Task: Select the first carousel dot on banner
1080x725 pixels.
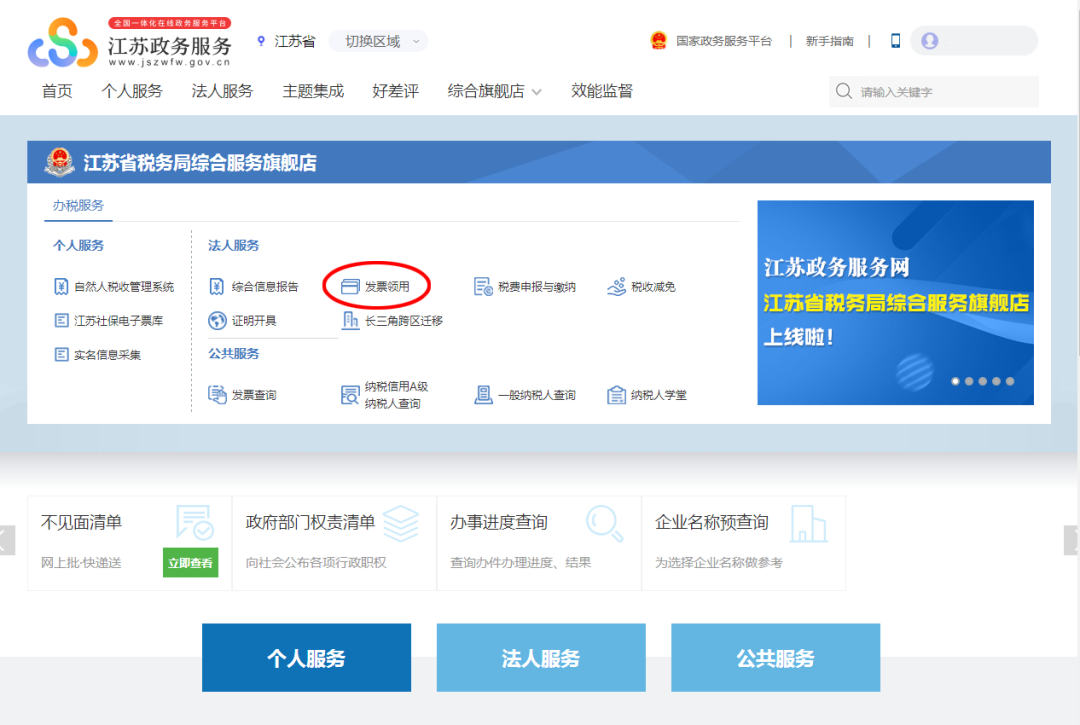Action: (955, 381)
